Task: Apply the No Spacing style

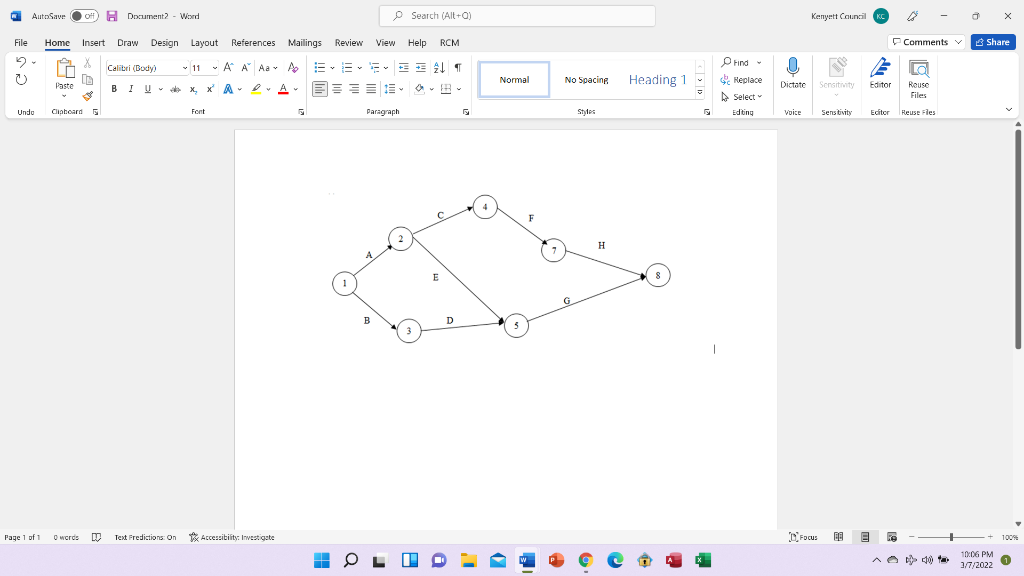Action: tap(586, 80)
